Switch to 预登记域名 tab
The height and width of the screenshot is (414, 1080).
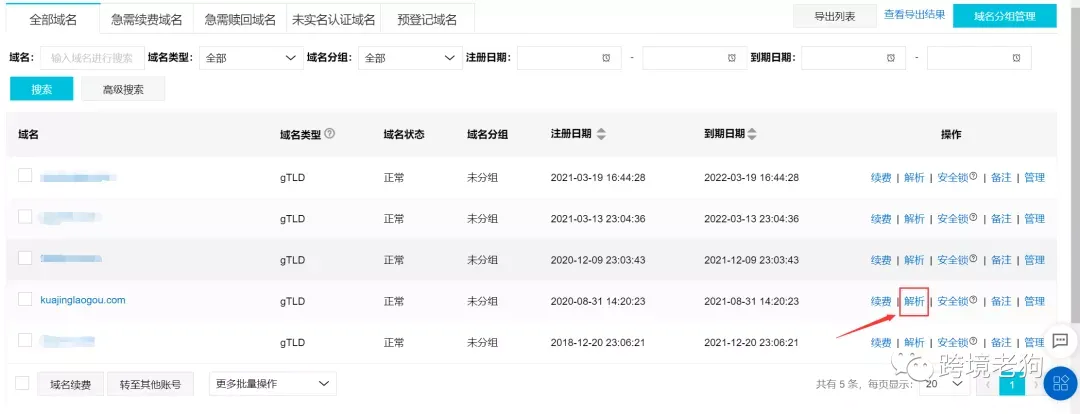coord(427,19)
